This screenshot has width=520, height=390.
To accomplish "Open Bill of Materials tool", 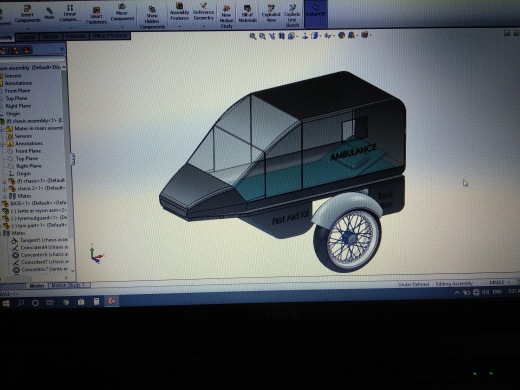I will [247, 14].
